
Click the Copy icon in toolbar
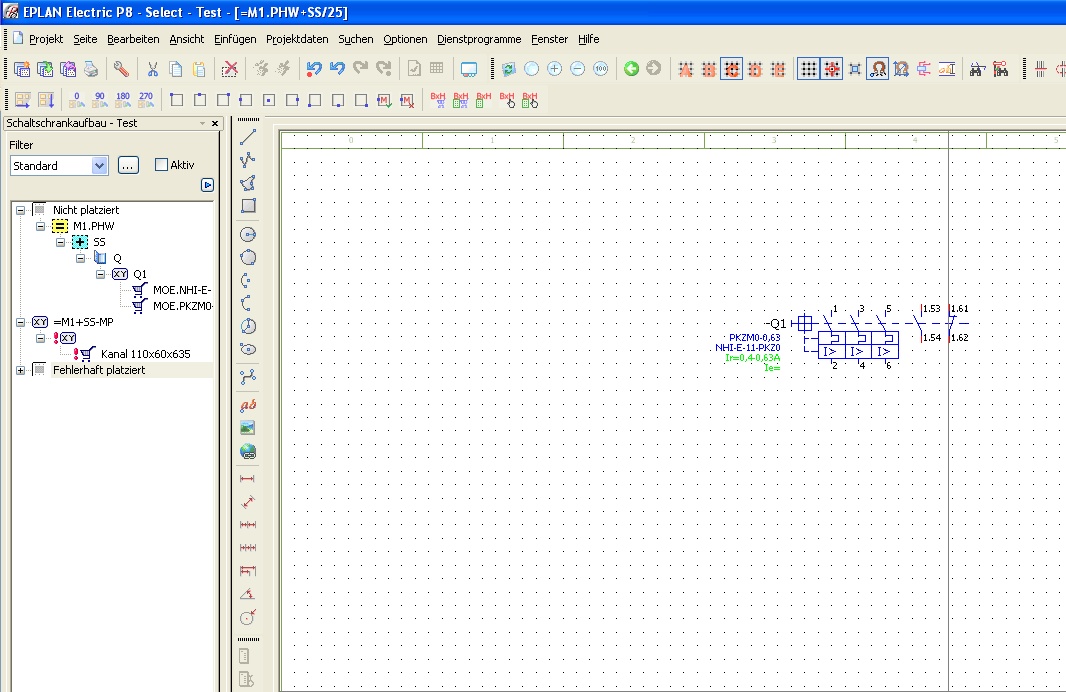click(x=176, y=69)
